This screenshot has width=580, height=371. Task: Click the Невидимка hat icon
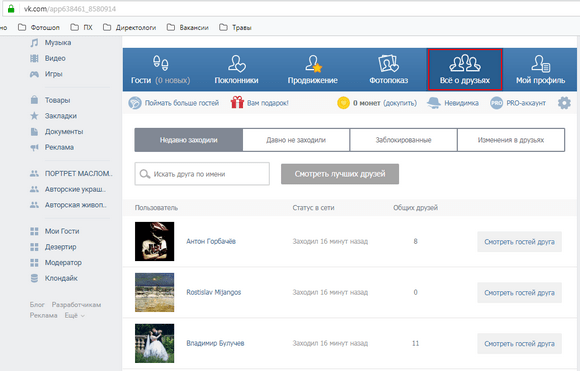pyautogui.click(x=434, y=103)
